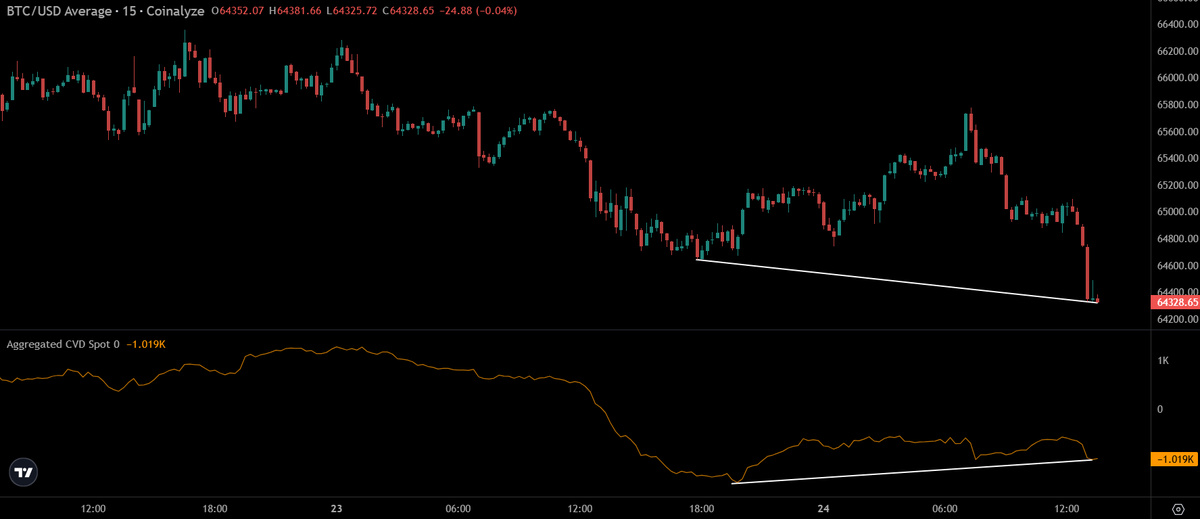The height and width of the screenshot is (519, 1200).
Task: Select the white trendline on the CVD pane
Action: tap(912, 471)
